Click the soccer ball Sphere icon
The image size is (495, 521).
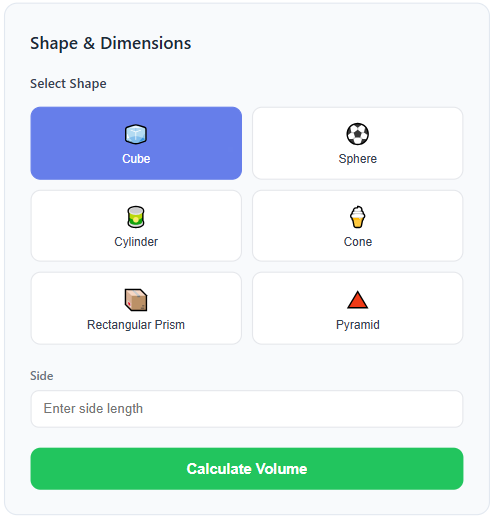[x=357, y=134]
